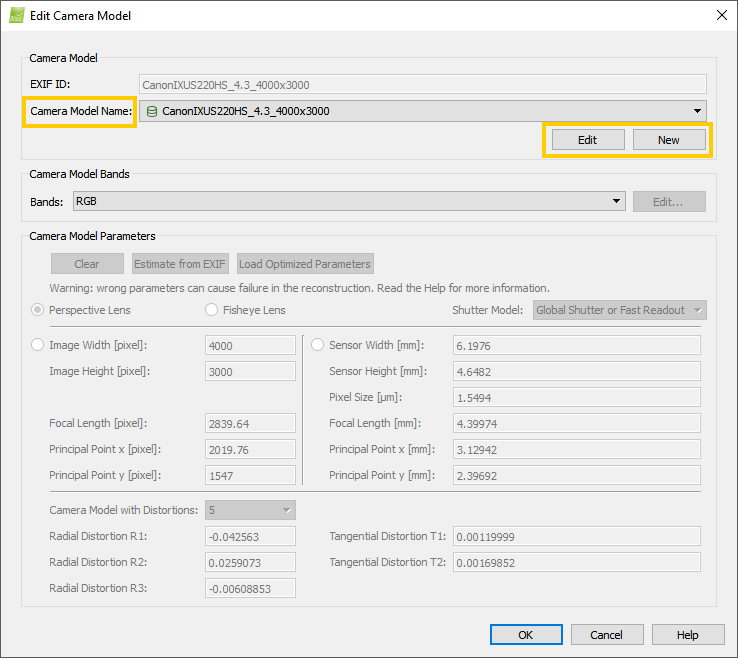Expand the Bands RGB dropdown

coord(617,201)
